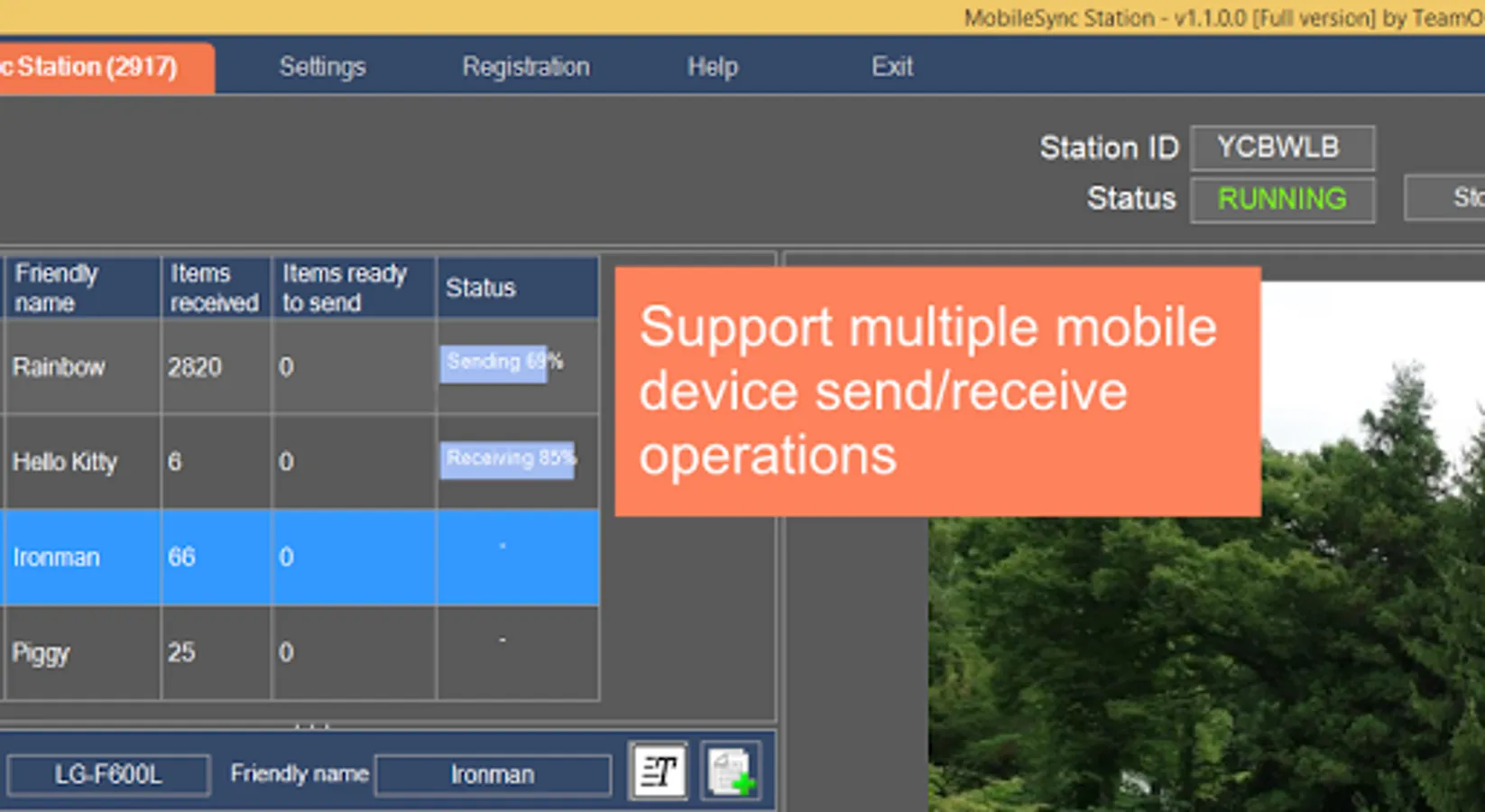Select the Exit menu item

point(892,67)
